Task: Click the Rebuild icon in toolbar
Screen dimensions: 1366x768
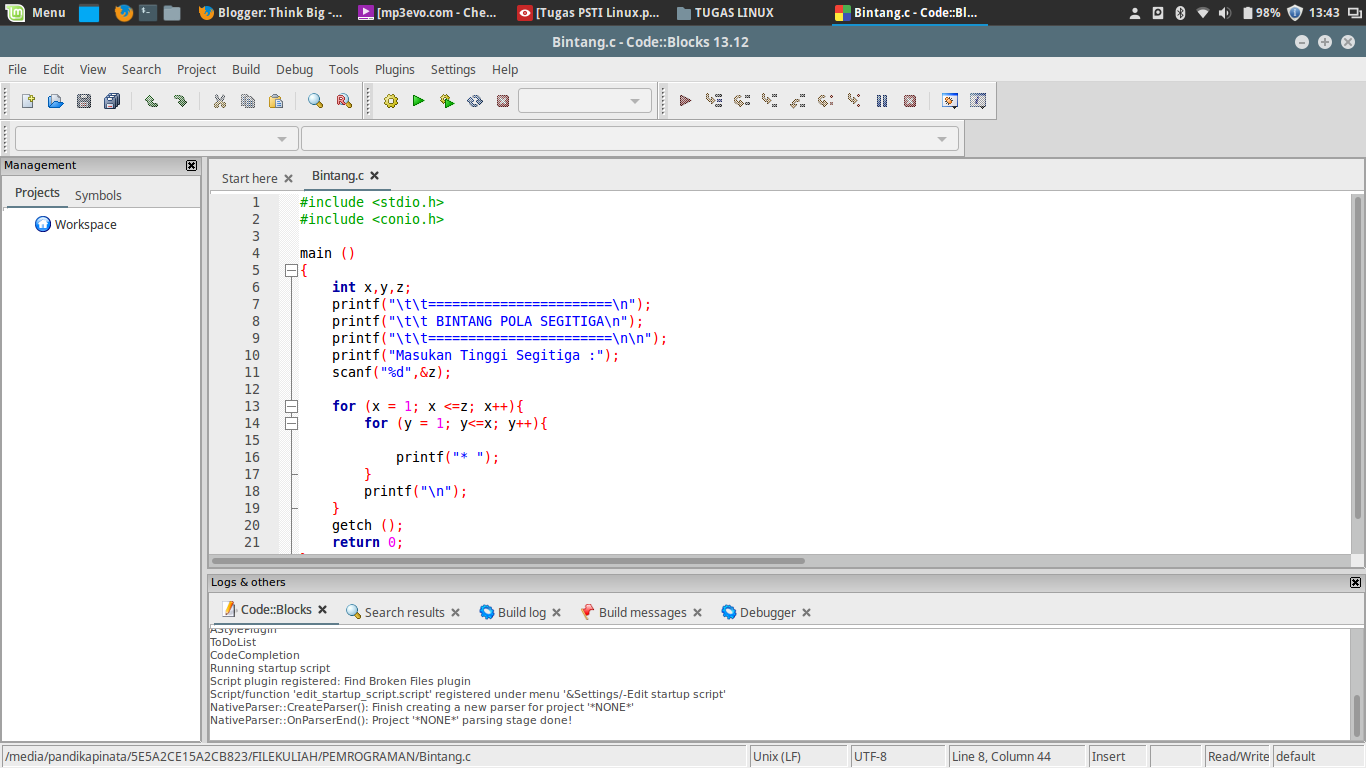Action: tap(475, 101)
